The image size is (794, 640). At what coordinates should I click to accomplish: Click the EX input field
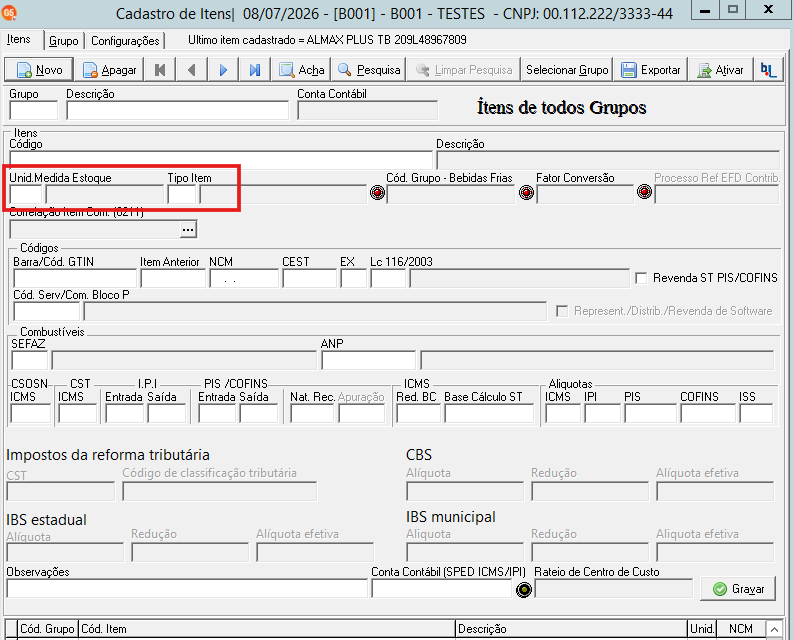(353, 278)
